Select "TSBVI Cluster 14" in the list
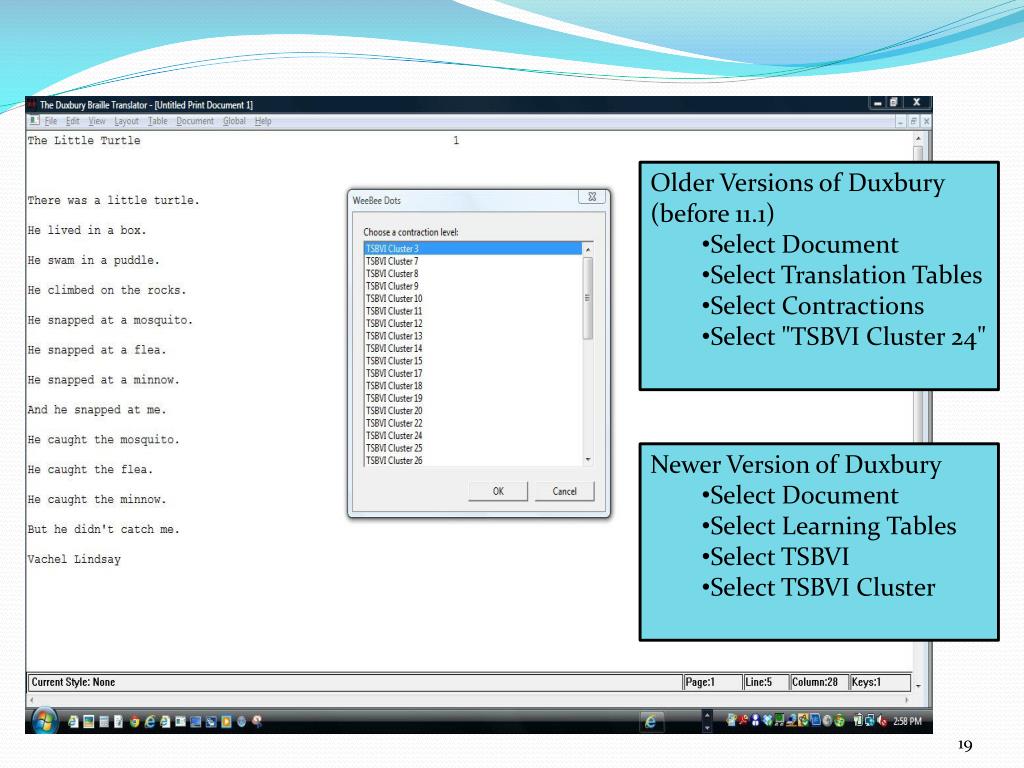This screenshot has height=768, width=1024. click(x=473, y=348)
